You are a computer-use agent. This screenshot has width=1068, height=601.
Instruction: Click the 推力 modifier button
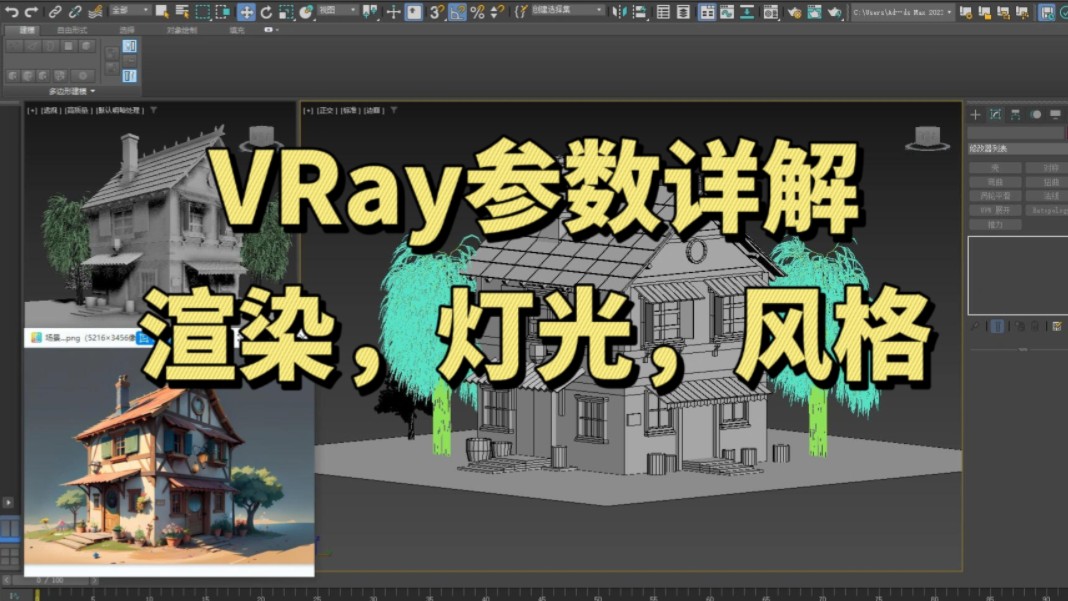pos(995,225)
